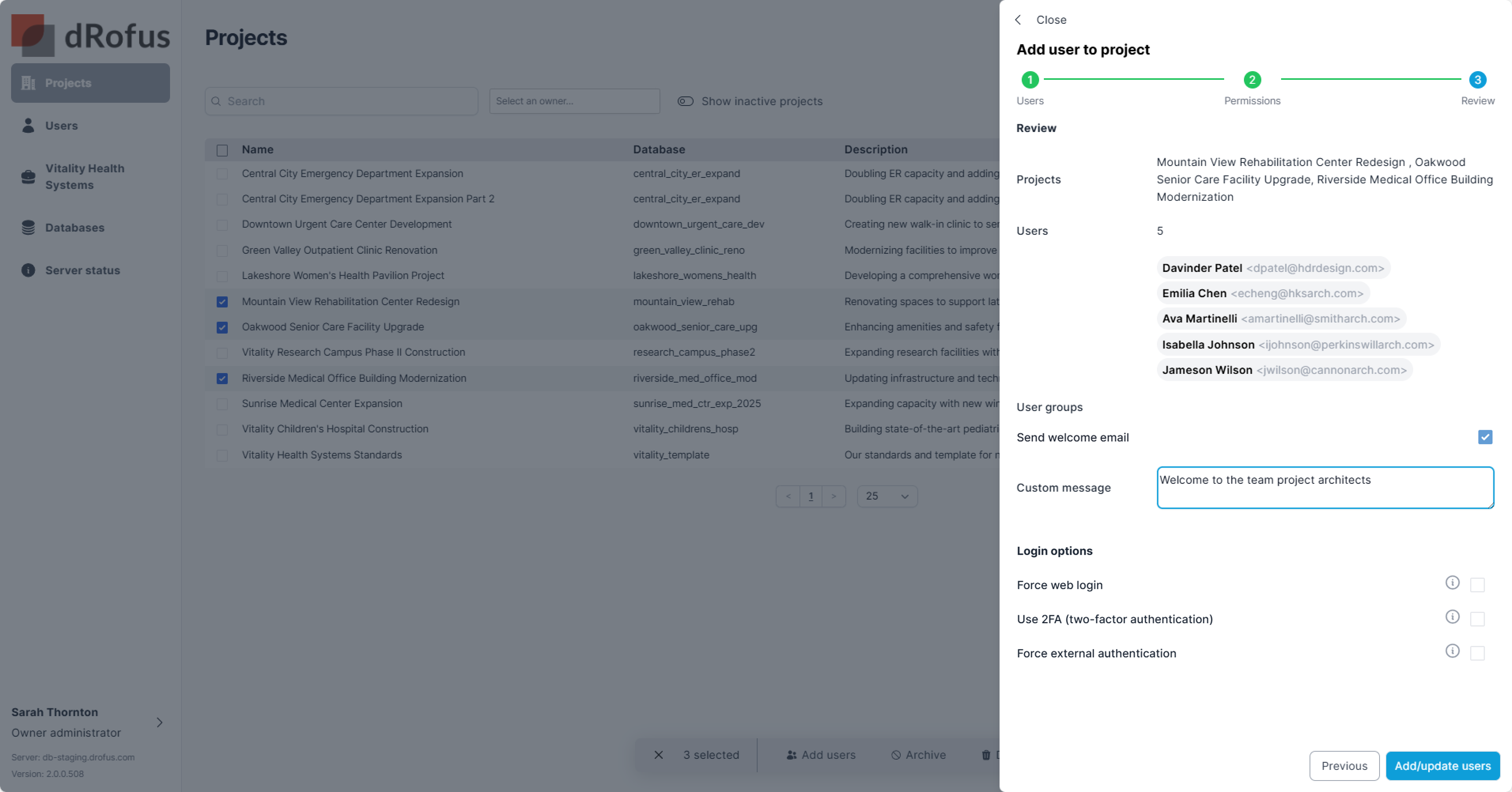Click step 3 Review circle
Image resolution: width=1512 pixels, height=792 pixels.
(x=1477, y=79)
